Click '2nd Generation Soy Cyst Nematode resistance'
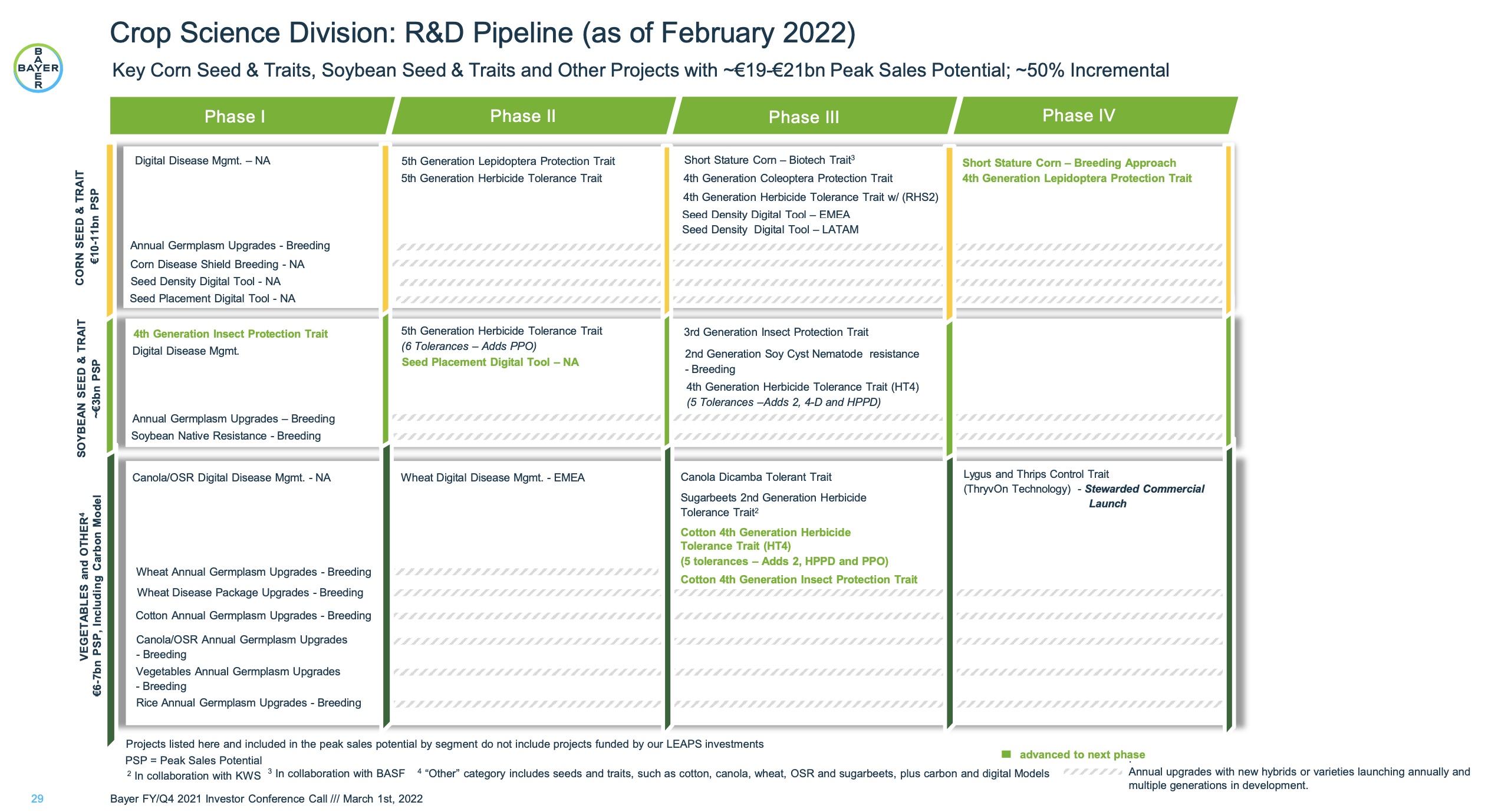Viewport: 1488px width, 812px height. 802,354
